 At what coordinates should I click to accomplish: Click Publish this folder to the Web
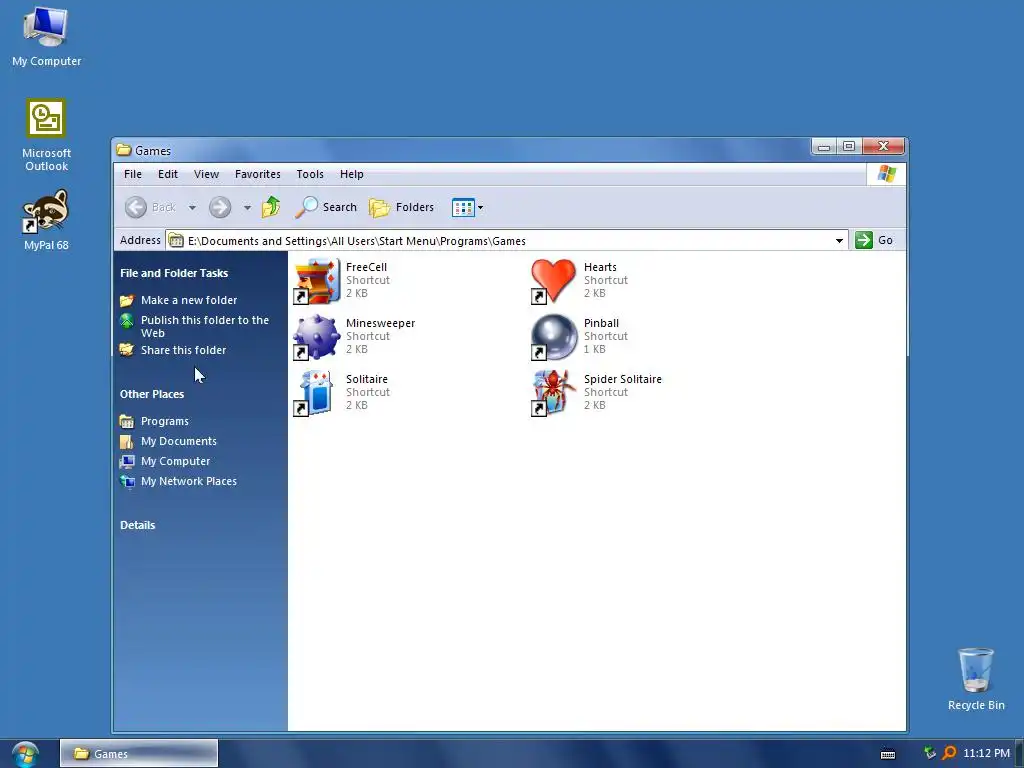tap(205, 327)
